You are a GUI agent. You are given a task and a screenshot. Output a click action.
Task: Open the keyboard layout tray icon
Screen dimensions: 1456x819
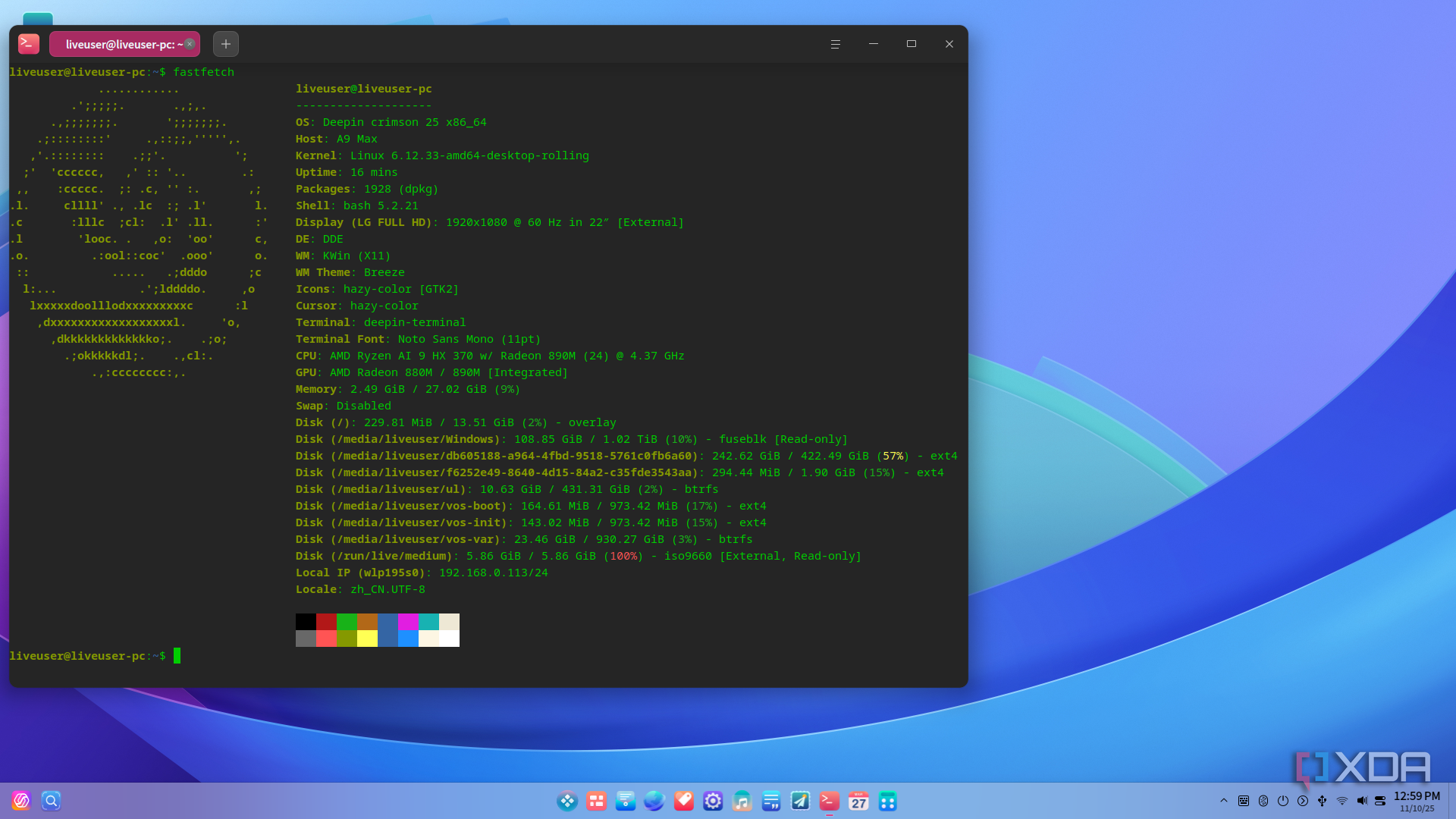point(1244,801)
